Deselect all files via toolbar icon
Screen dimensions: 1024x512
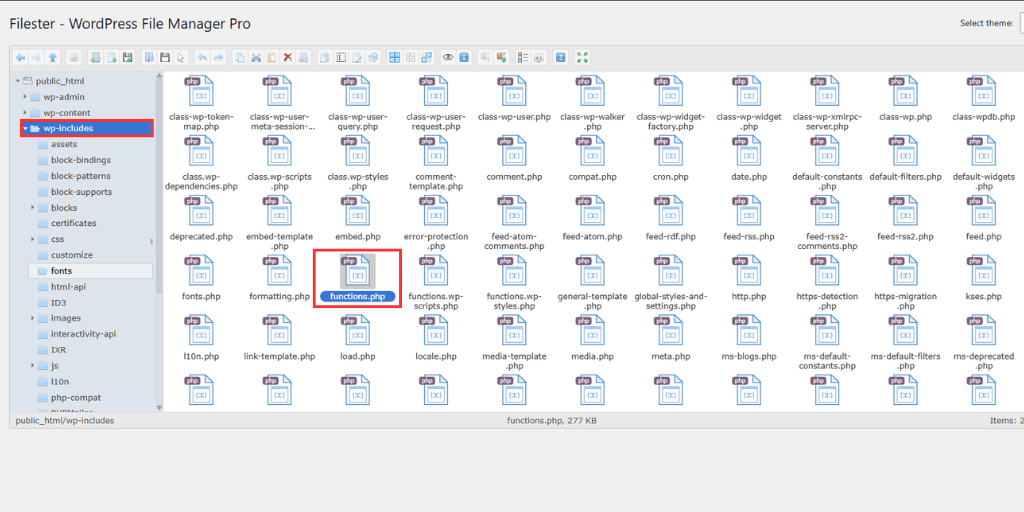(411, 57)
